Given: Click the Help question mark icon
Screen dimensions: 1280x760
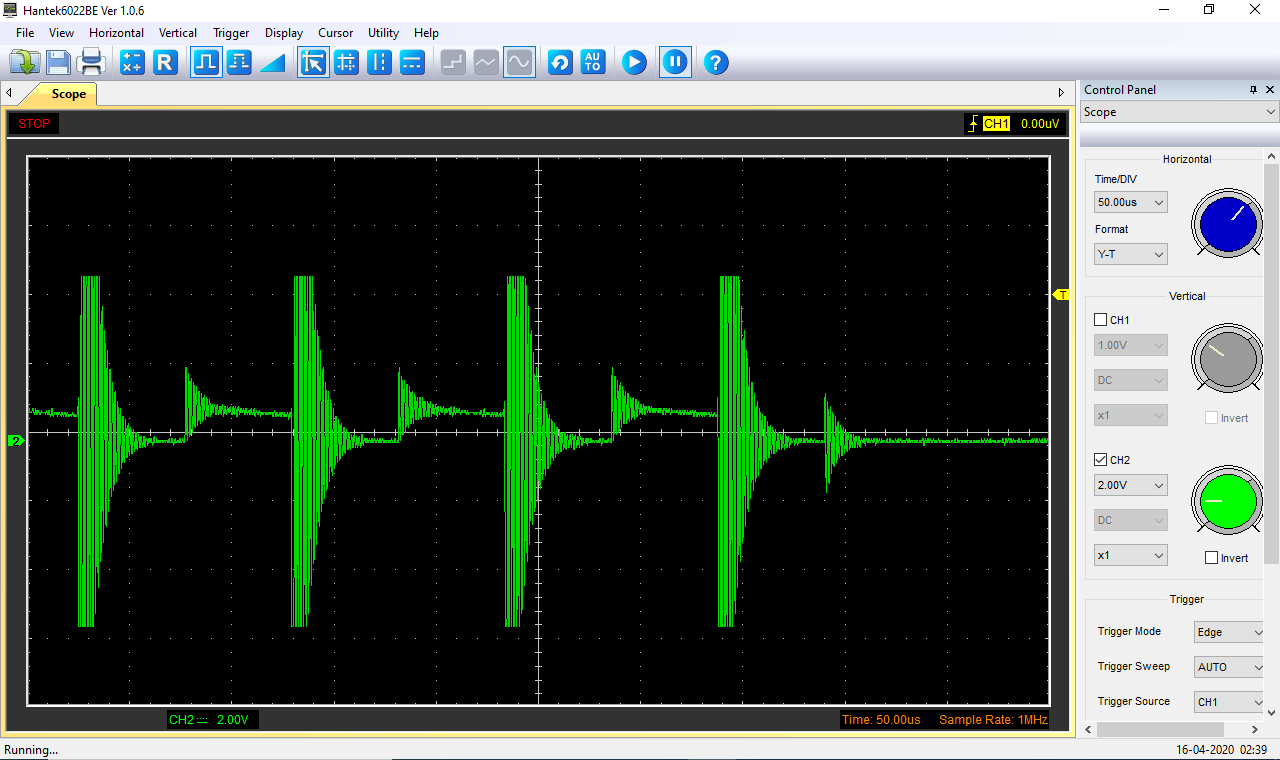Looking at the screenshot, I should 715,63.
